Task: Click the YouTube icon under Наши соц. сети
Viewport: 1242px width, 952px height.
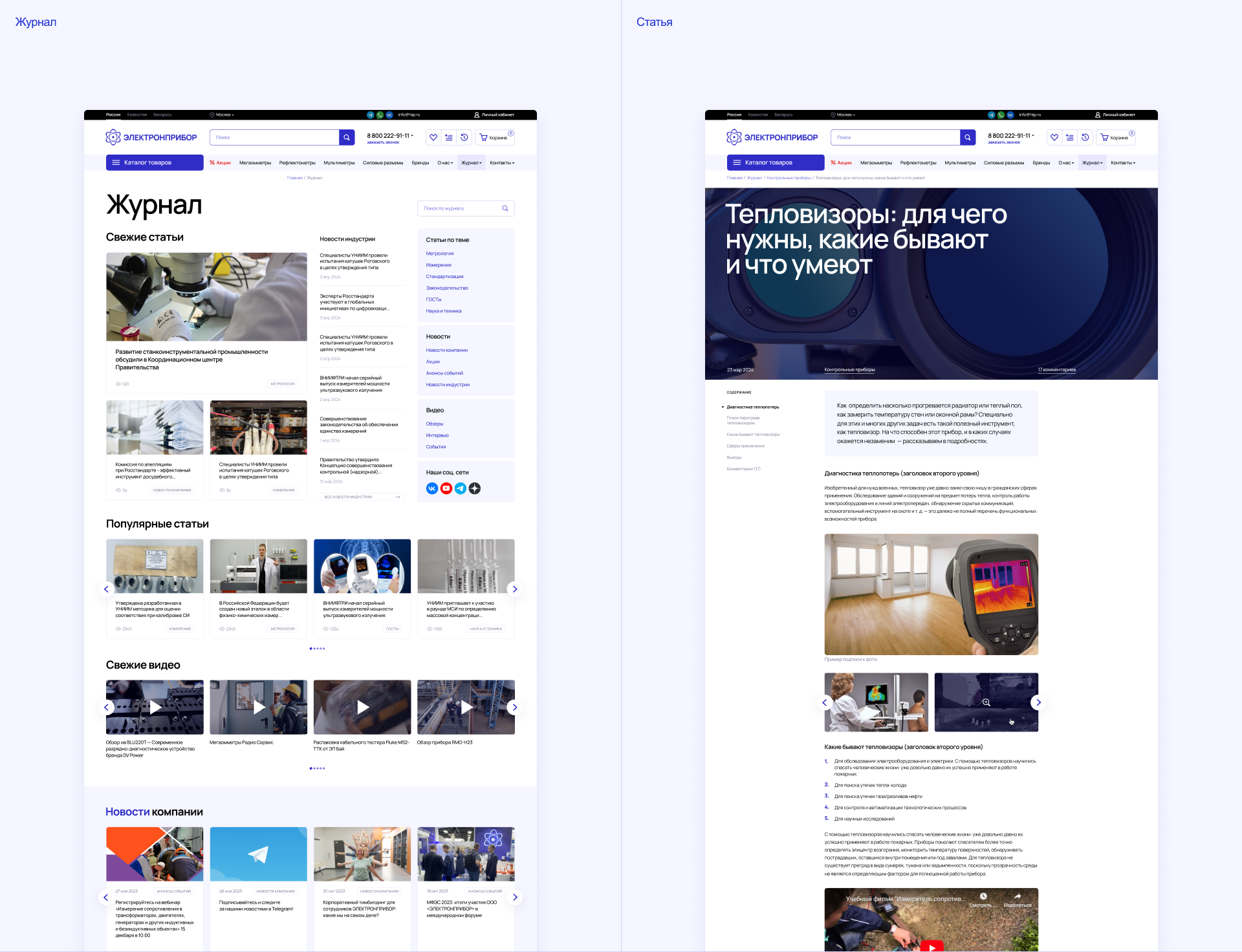Action: coord(446,488)
